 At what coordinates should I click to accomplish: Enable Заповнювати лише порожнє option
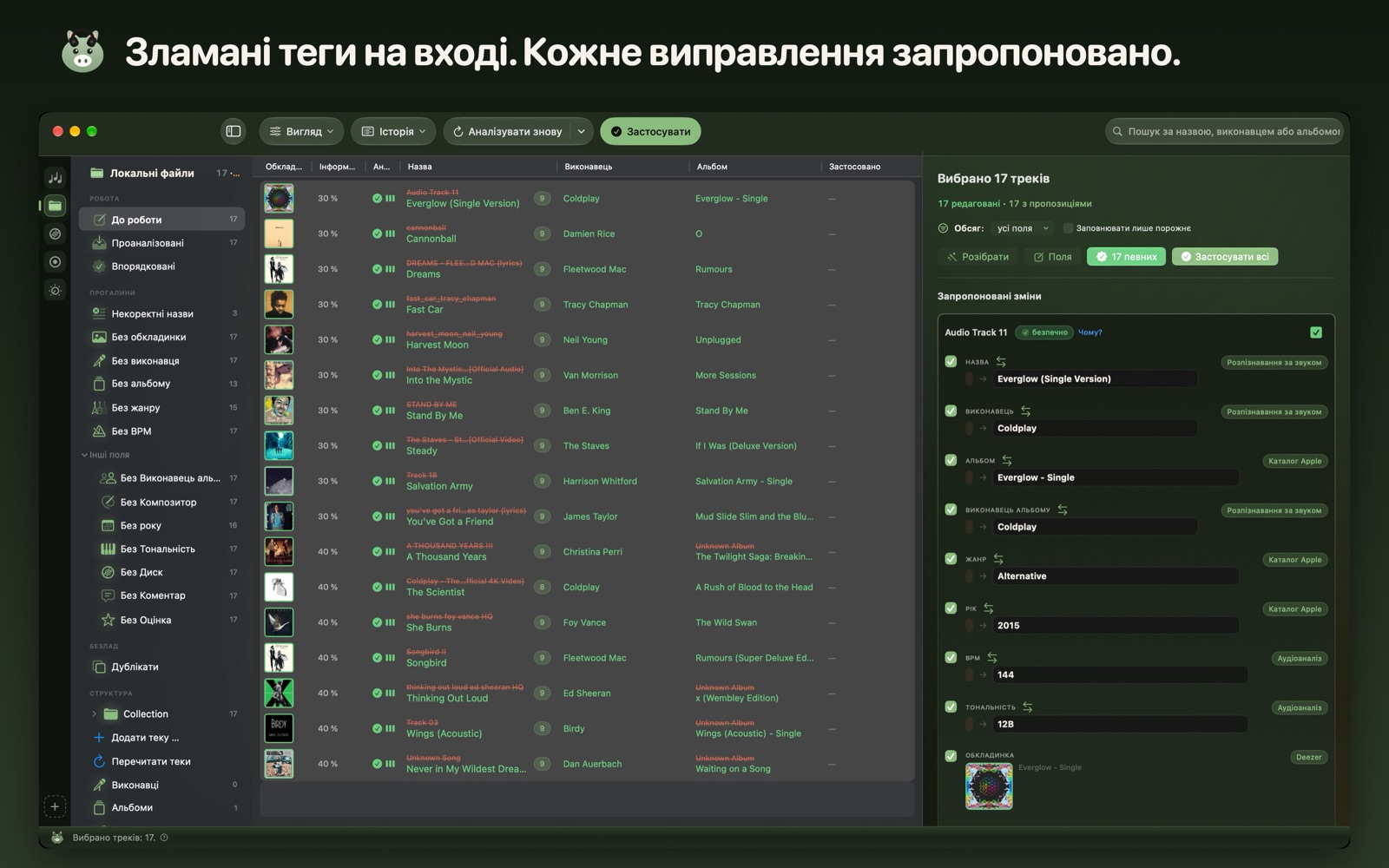(x=1068, y=228)
